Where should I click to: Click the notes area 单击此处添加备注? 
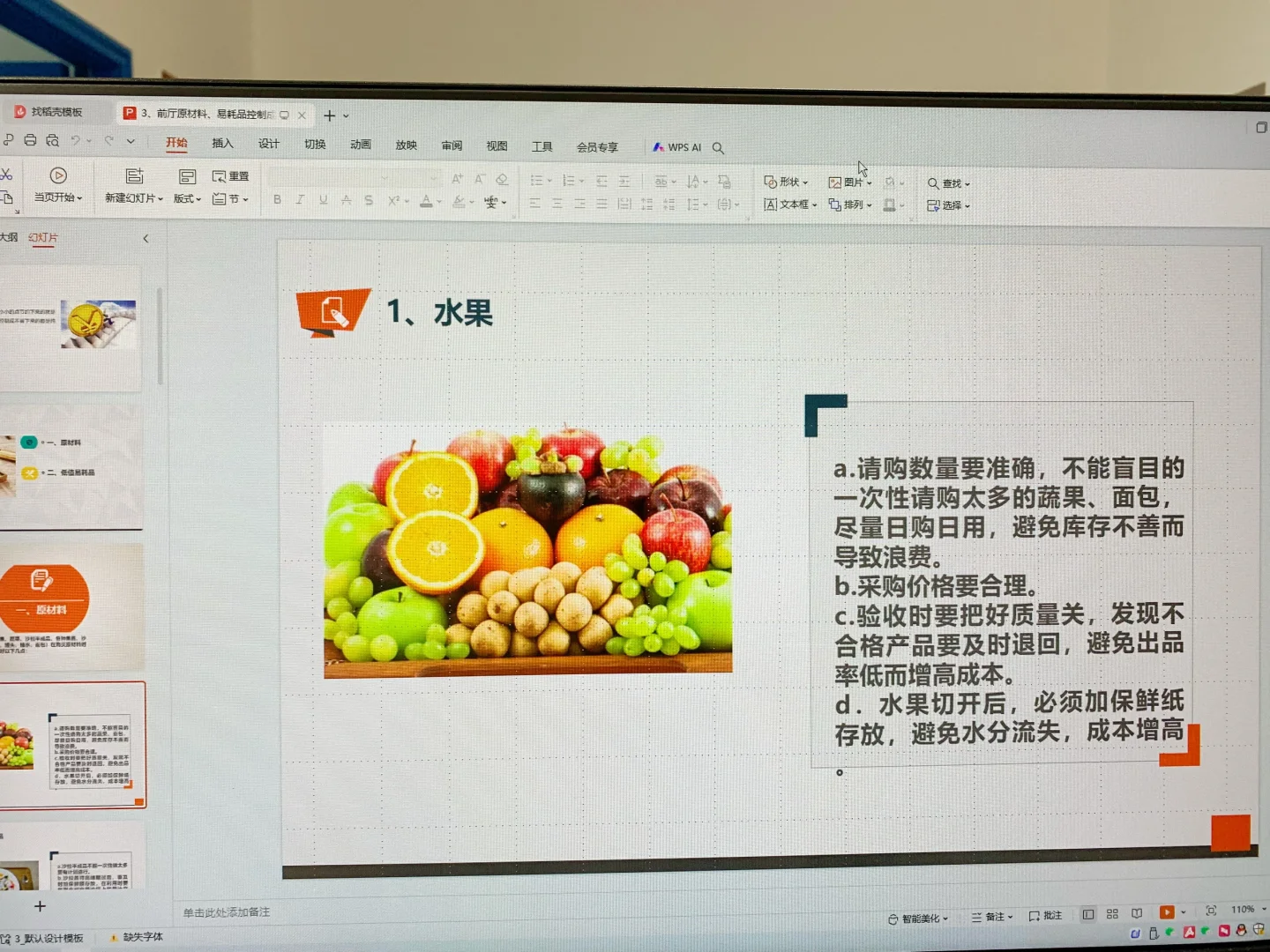click(229, 913)
